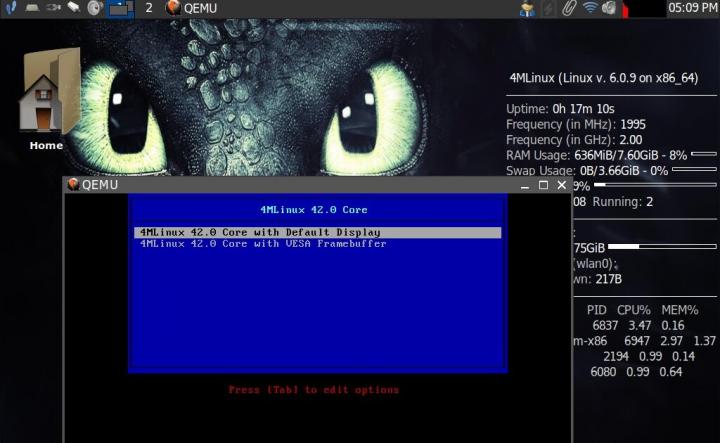Click the lightning bolt power tray icon

[x=548, y=8]
